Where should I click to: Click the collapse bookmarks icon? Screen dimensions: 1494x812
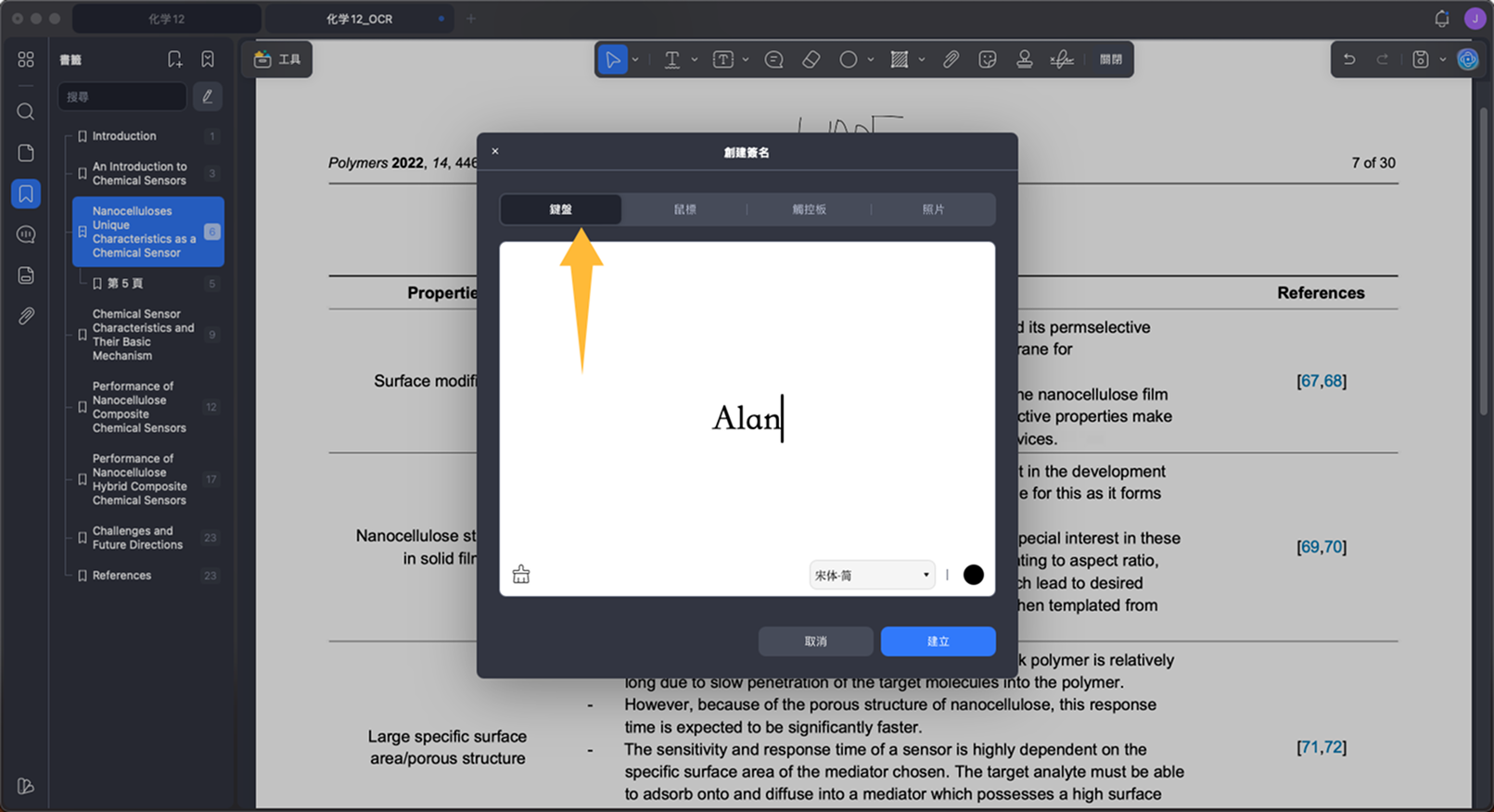tap(208, 59)
